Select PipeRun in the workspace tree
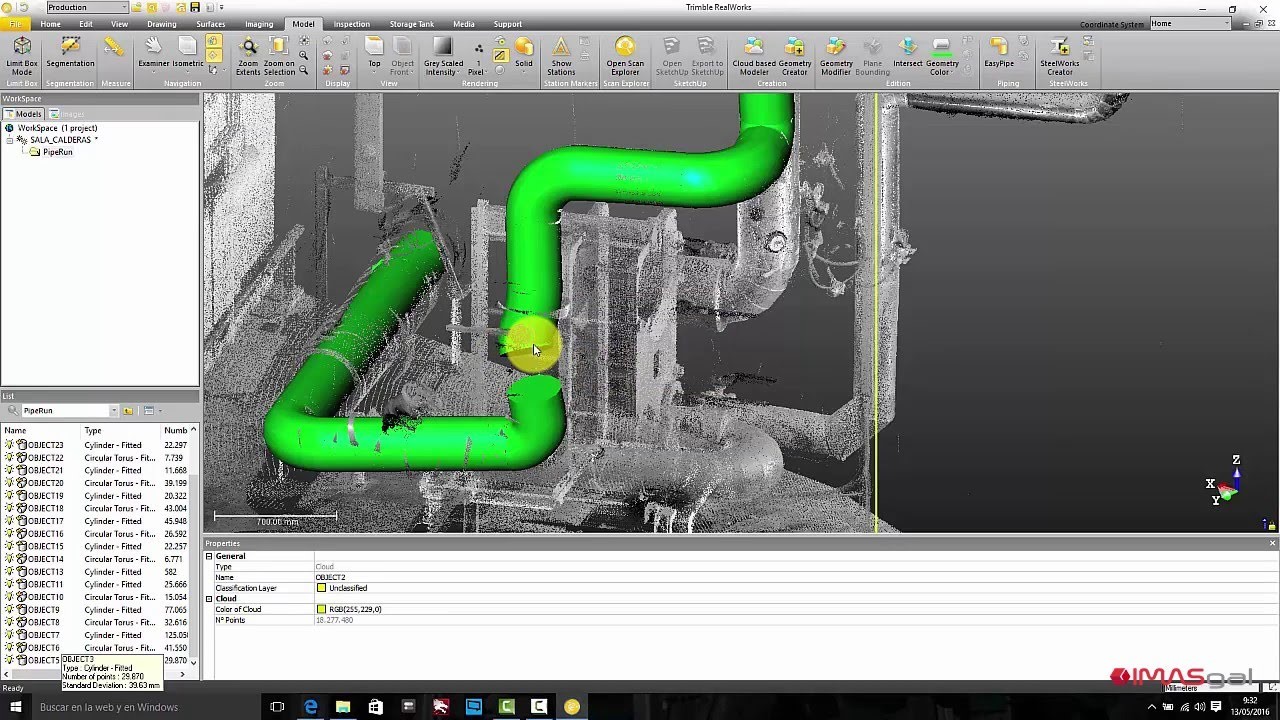Image resolution: width=1280 pixels, height=720 pixels. [57, 152]
